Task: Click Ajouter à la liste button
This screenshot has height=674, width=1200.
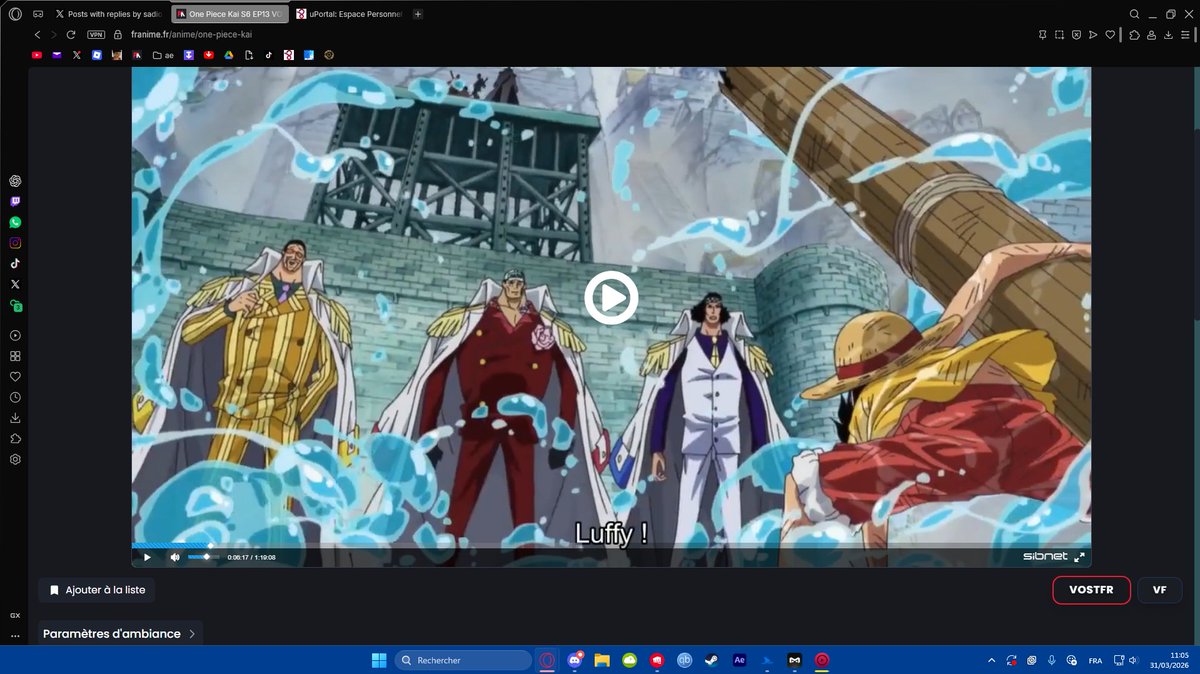Action: click(x=97, y=590)
